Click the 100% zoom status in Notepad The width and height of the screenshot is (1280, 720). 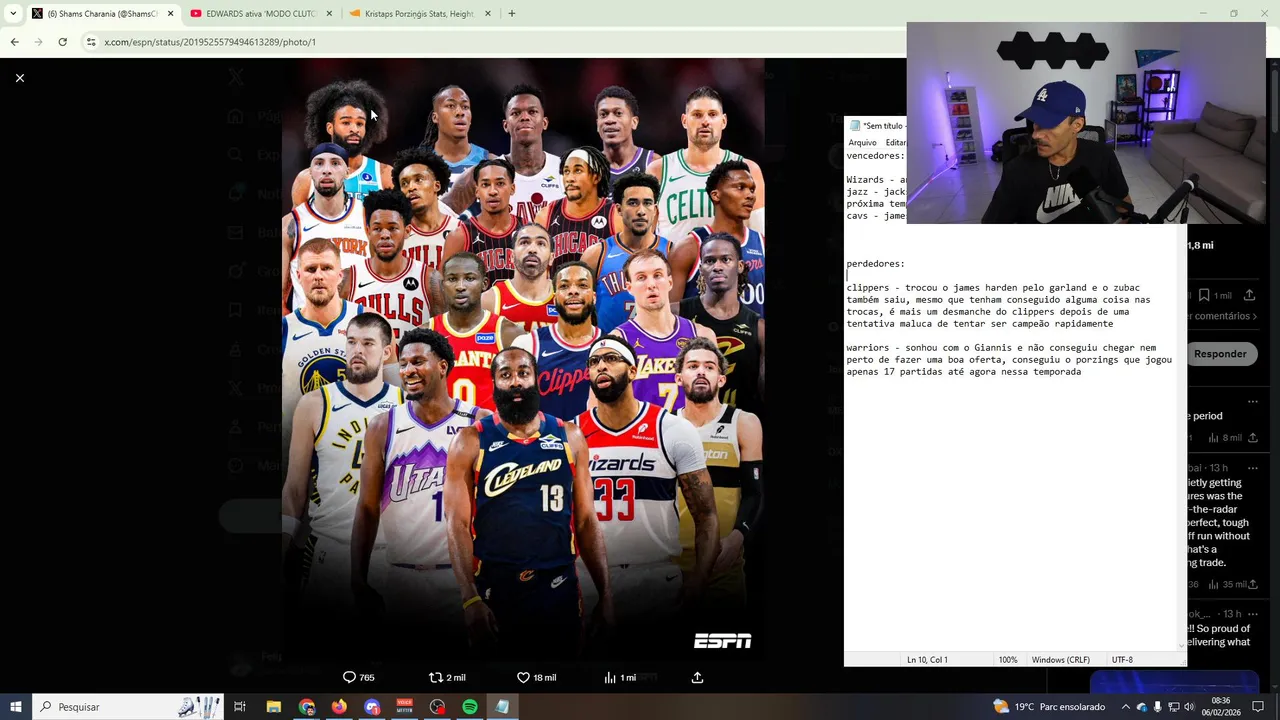(1008, 660)
